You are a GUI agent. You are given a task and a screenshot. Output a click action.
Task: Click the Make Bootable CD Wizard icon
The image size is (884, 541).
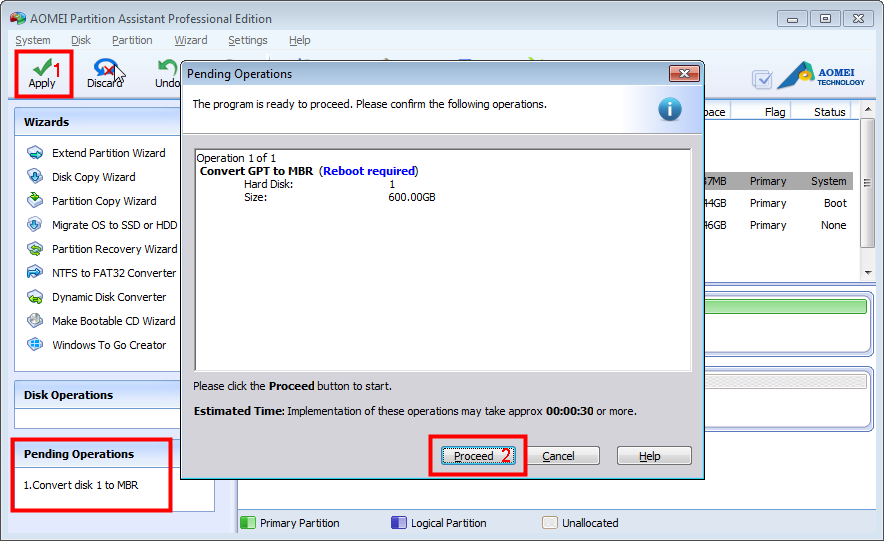35,321
